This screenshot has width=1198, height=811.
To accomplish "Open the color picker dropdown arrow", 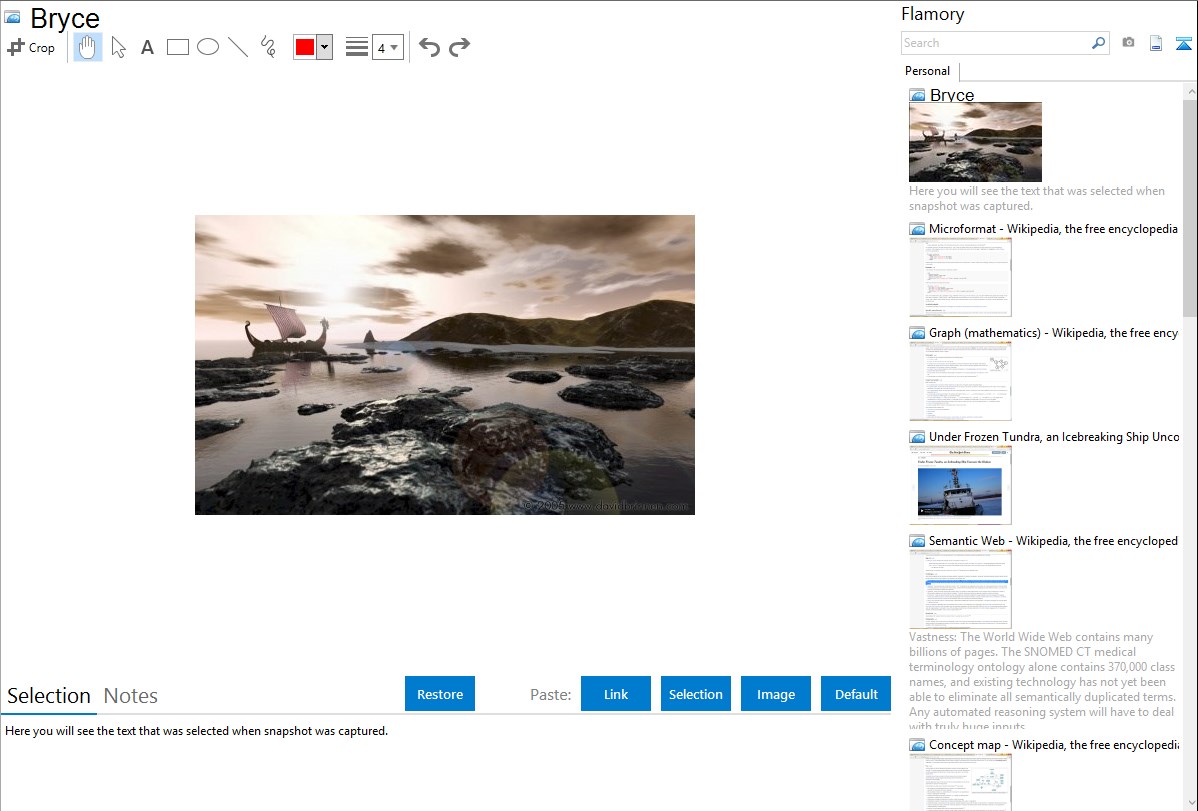I will coord(324,47).
